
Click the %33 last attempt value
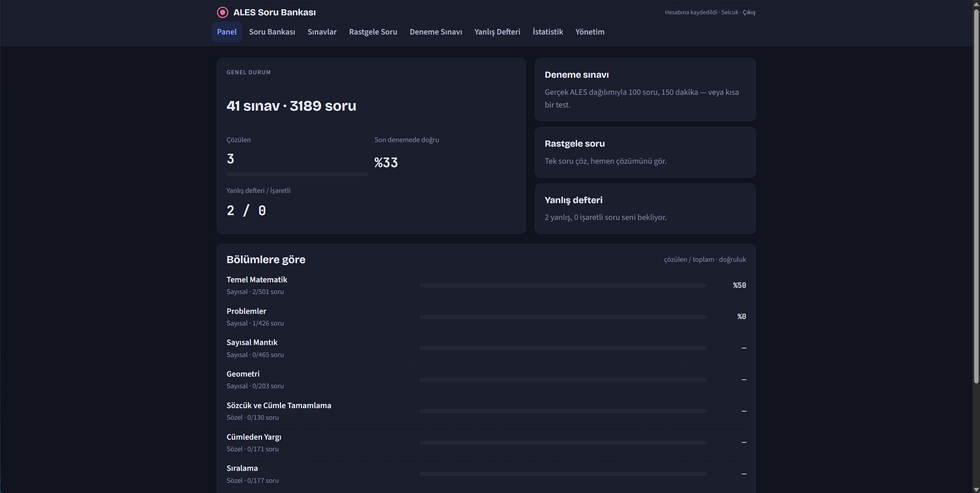[386, 162]
